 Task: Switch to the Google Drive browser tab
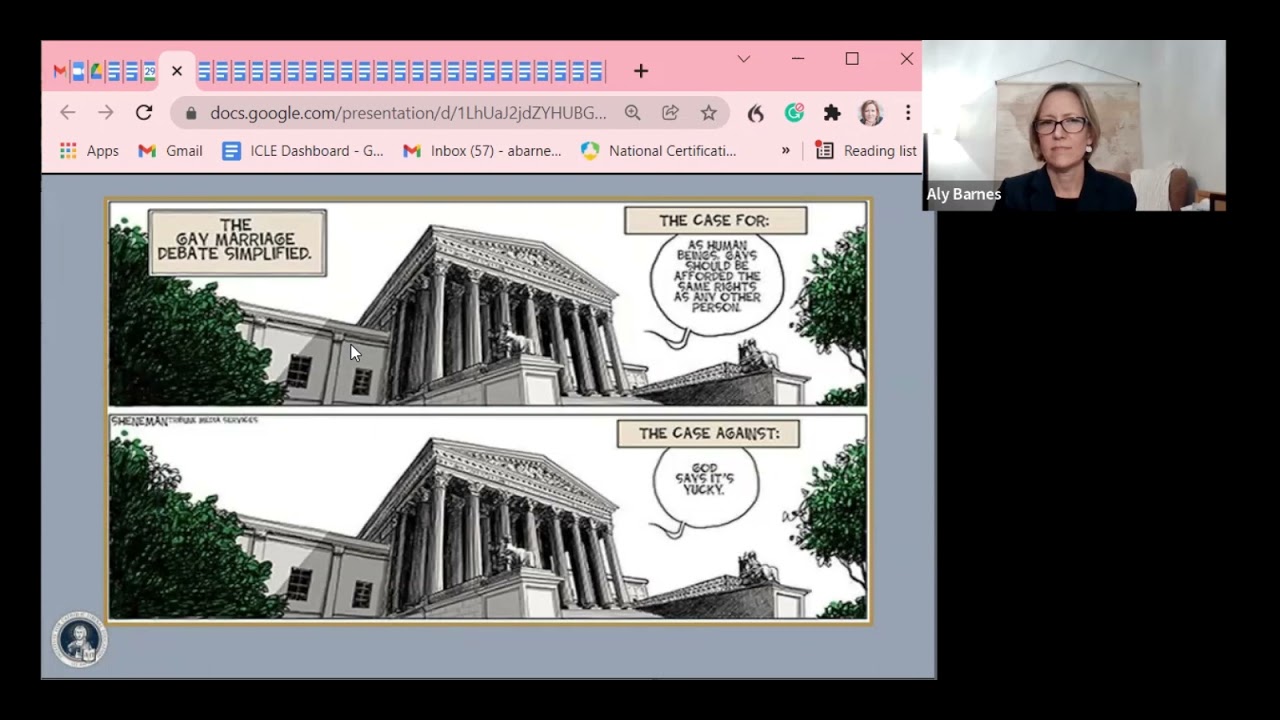96,71
